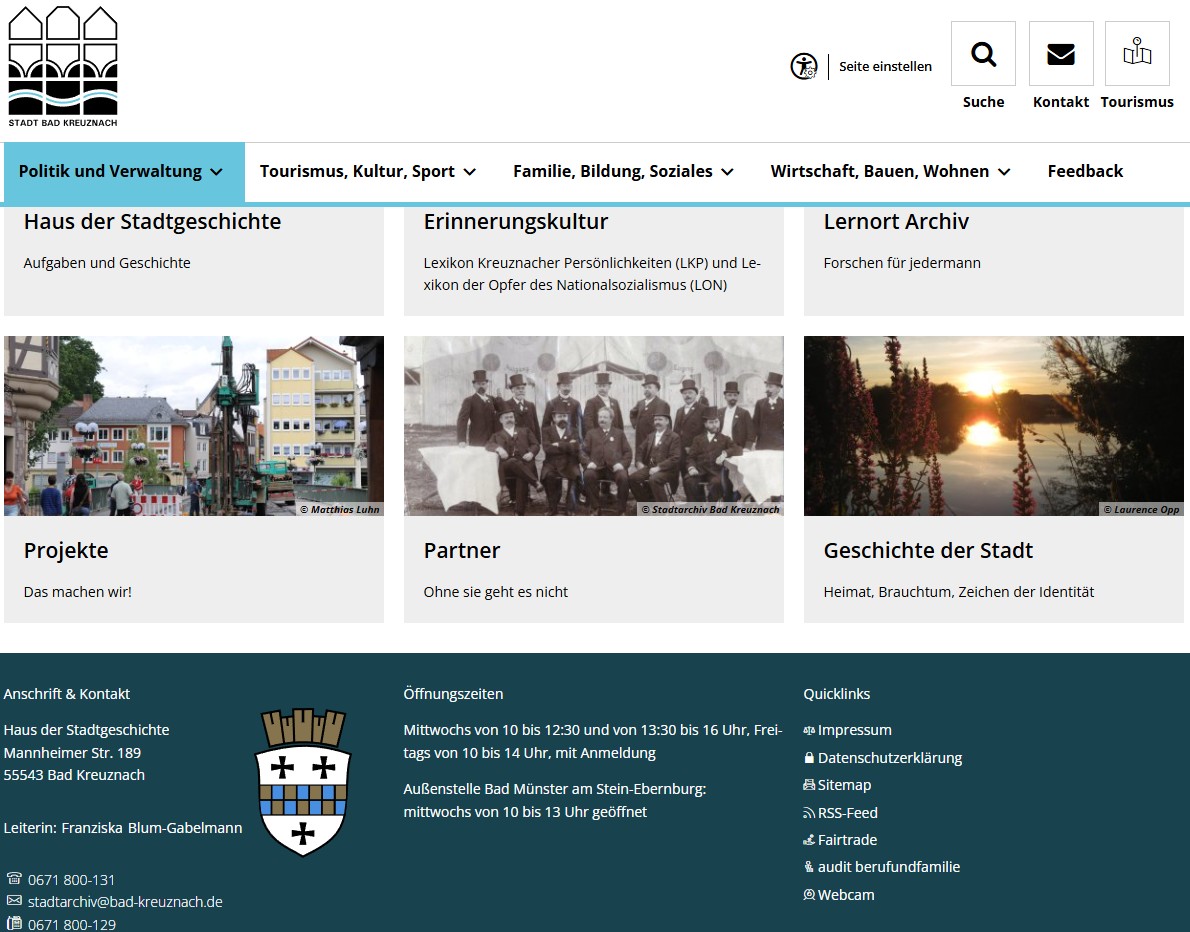Expand the Politik und Verwaltung menu
Image resolution: width=1190 pixels, height=932 pixels.
coord(120,171)
